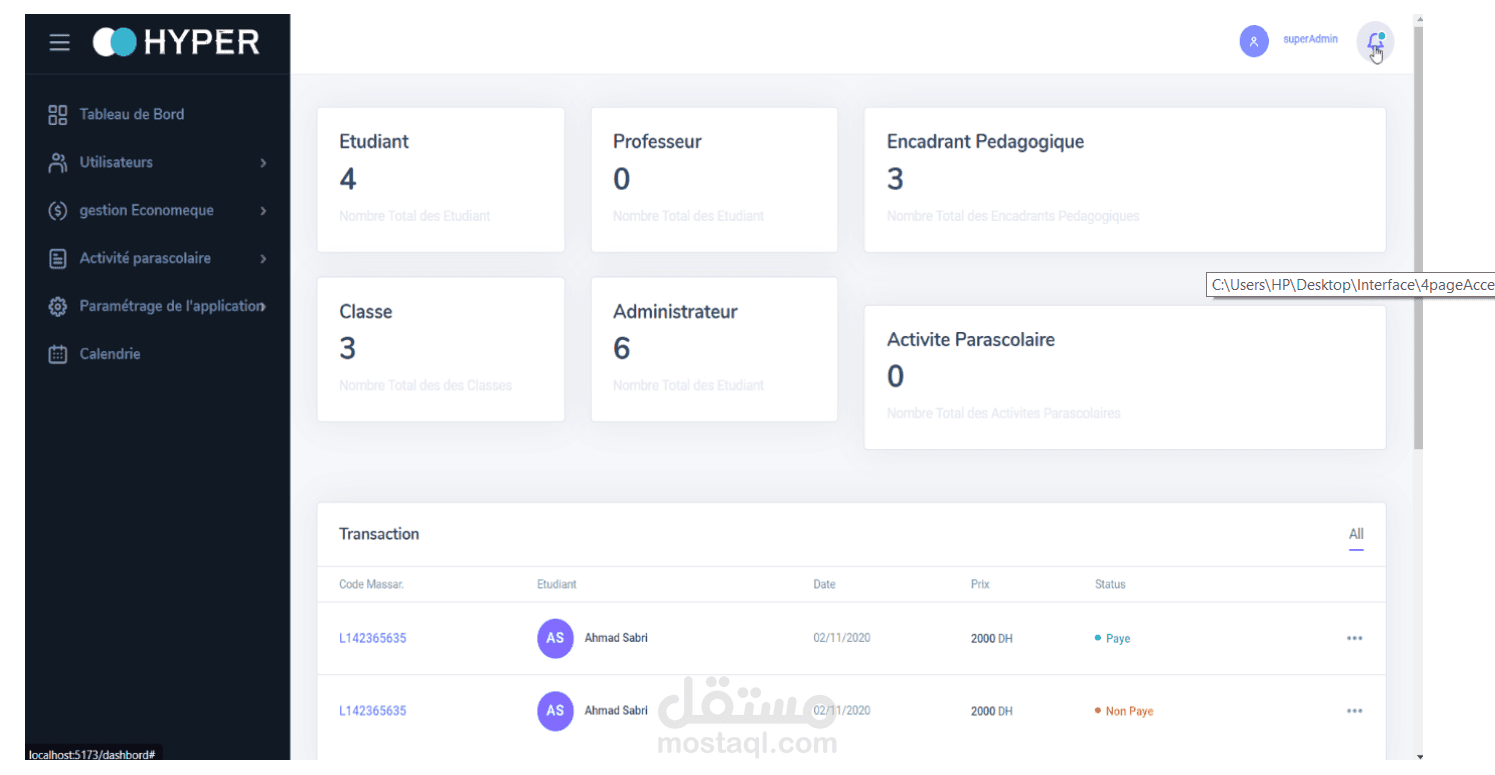This screenshot has width=1495, height=775.
Task: Click the Prix column header
Action: pos(980,584)
